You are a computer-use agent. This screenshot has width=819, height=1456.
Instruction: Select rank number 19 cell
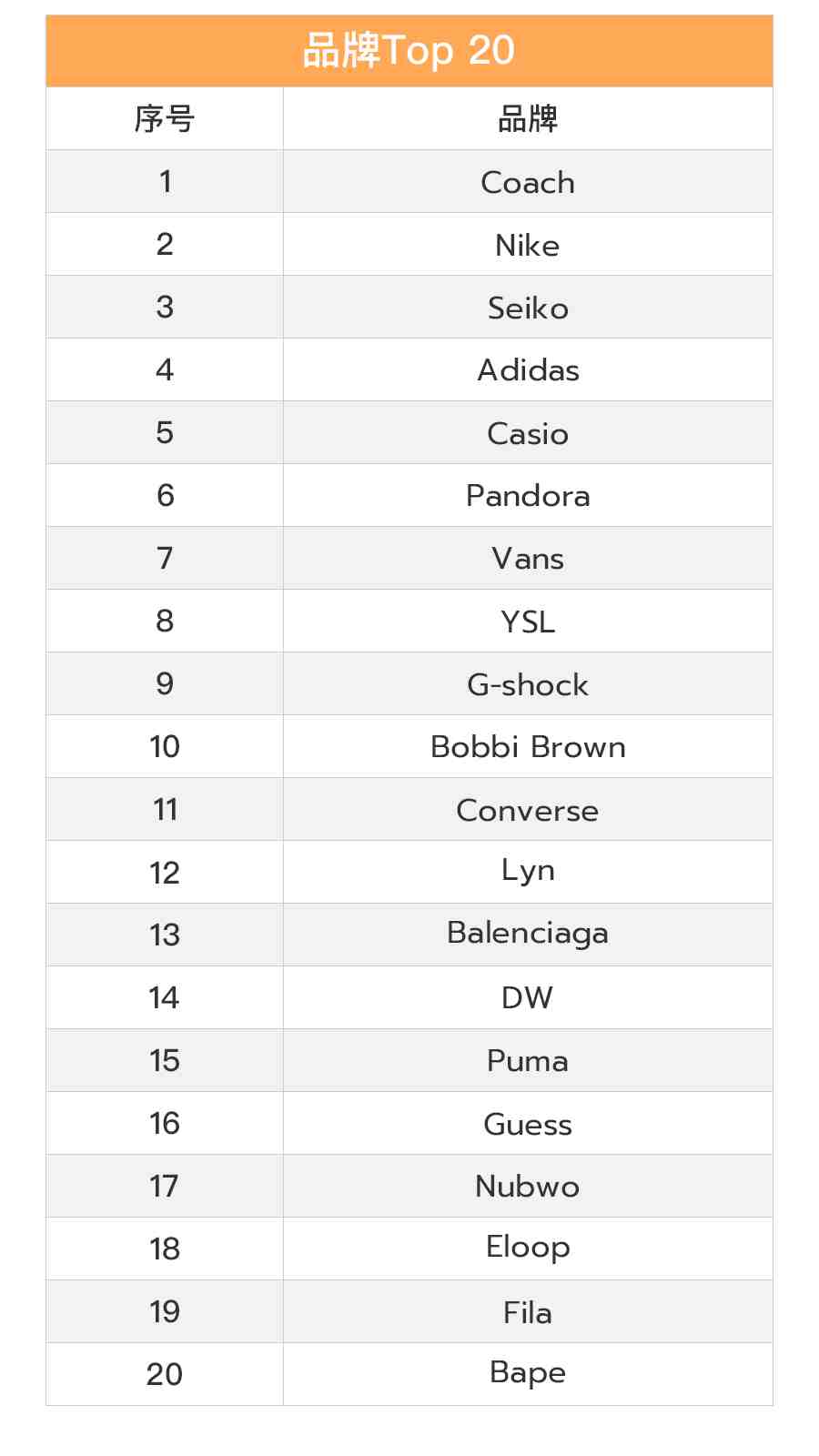pos(165,1312)
